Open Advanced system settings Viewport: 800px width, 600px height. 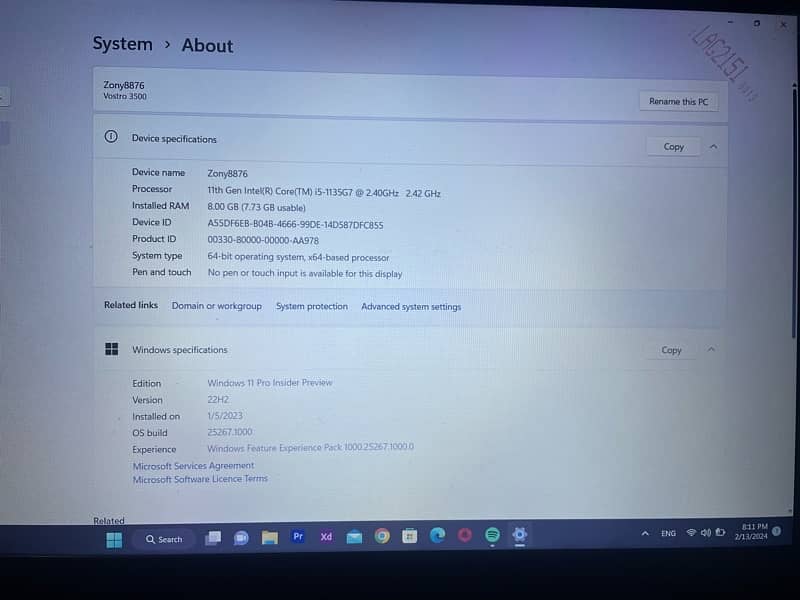pyautogui.click(x=411, y=307)
